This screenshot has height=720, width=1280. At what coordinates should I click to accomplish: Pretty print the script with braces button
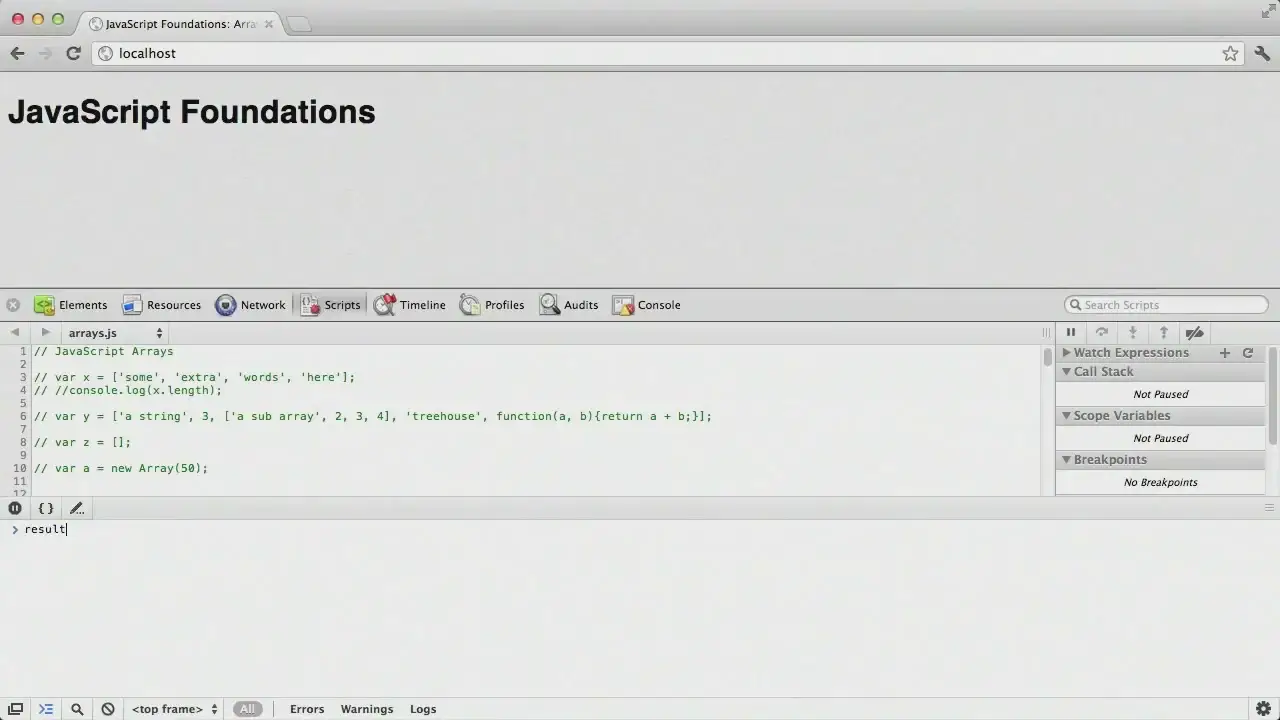(x=46, y=508)
